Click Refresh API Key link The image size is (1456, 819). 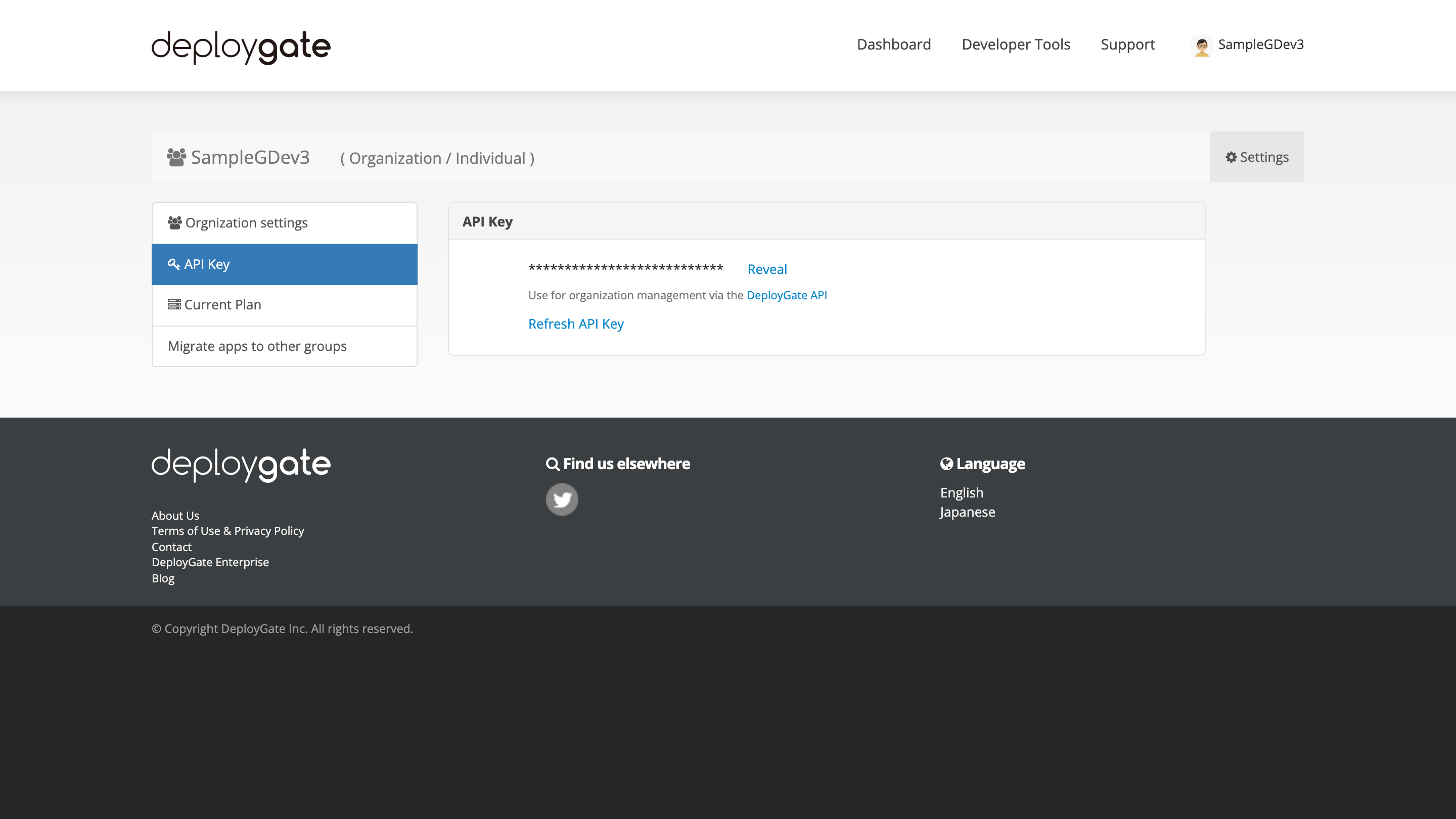point(575,324)
